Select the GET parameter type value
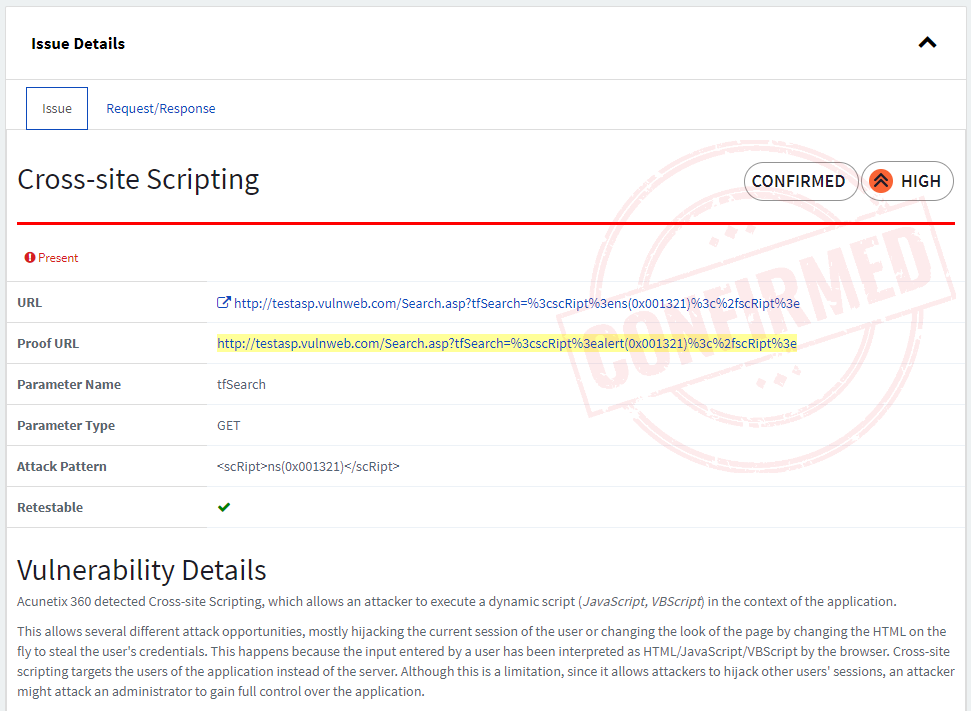The image size is (971, 711). pos(229,425)
